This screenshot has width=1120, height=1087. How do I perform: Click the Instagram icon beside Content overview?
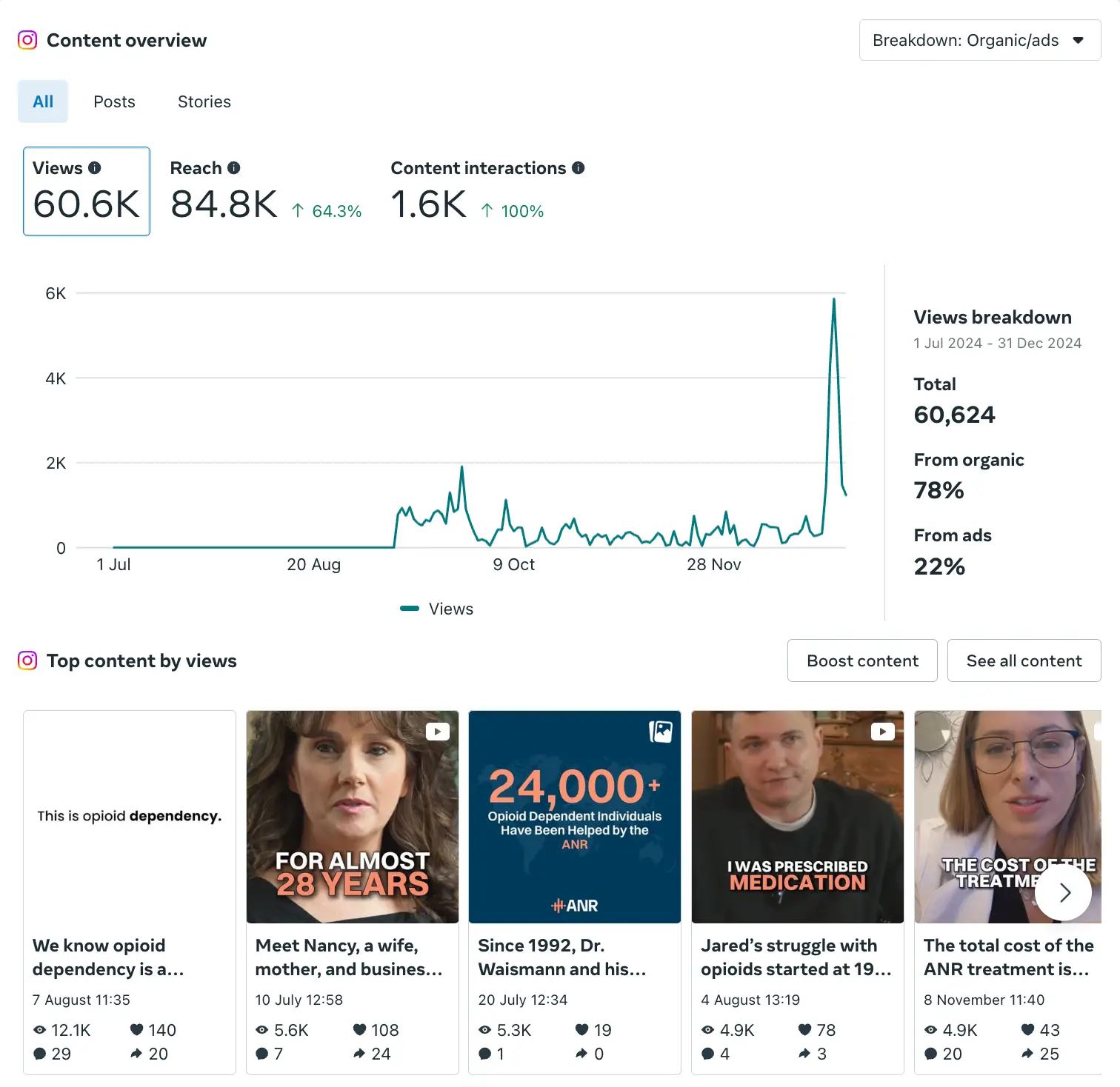(x=27, y=40)
